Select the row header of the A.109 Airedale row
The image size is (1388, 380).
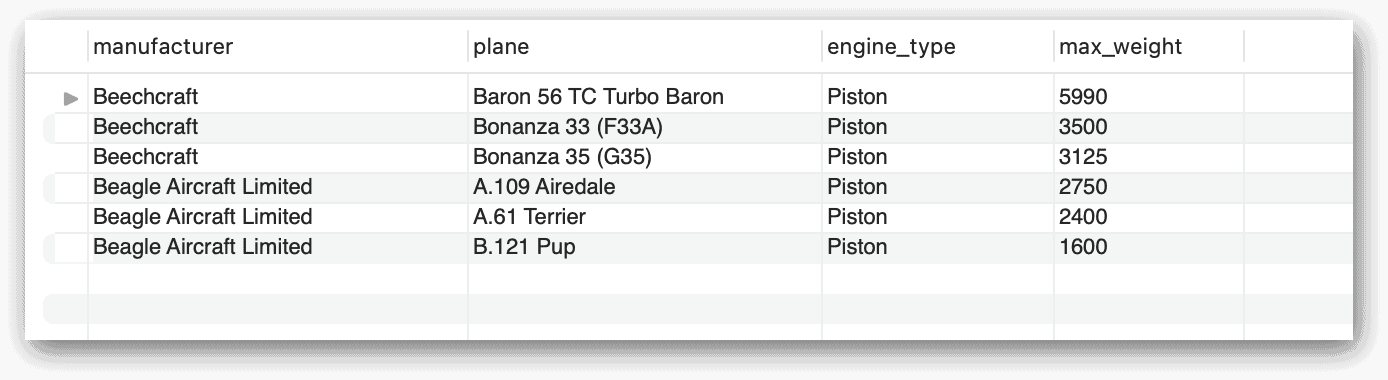pos(66,187)
